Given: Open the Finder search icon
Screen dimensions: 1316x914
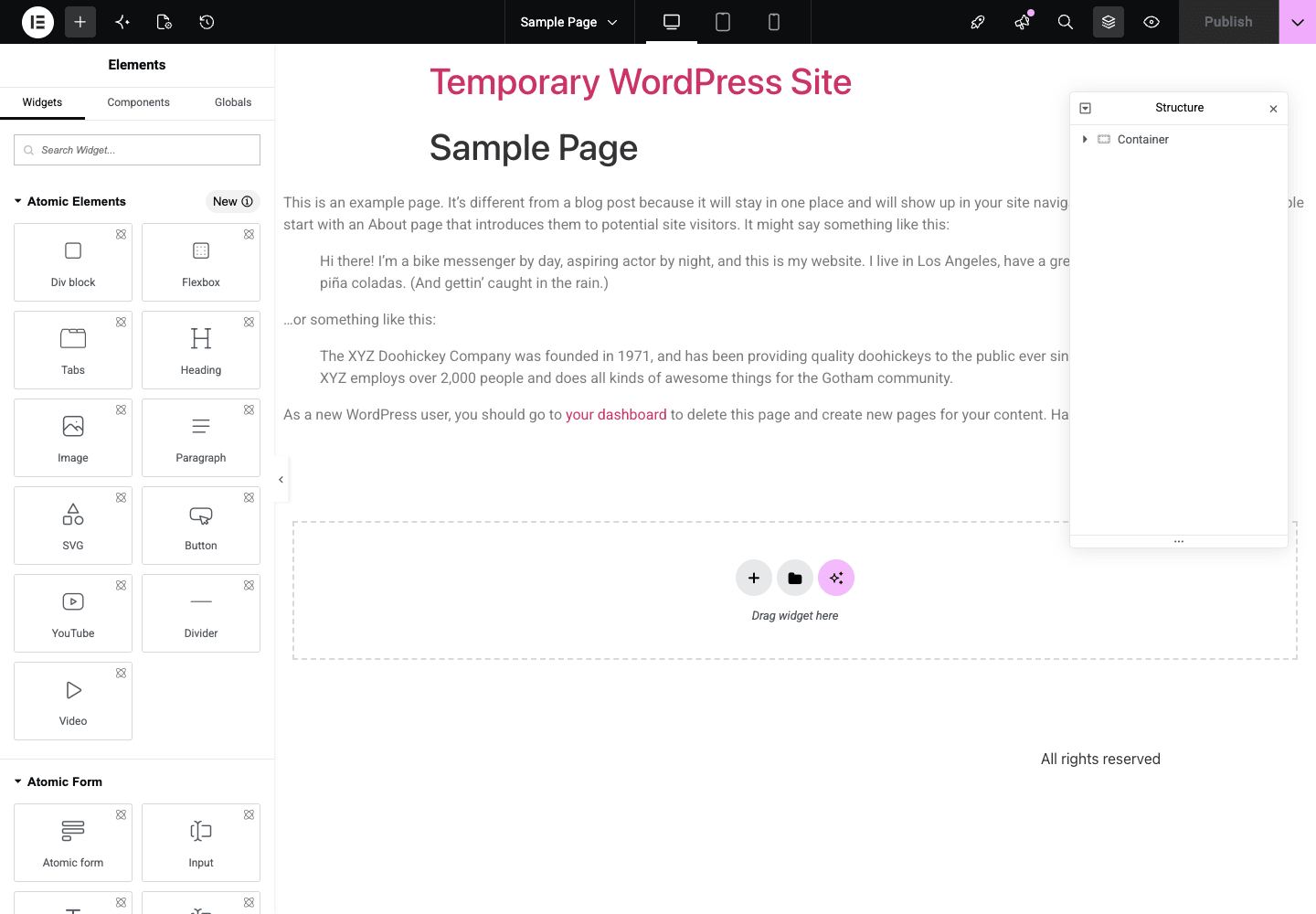Looking at the screenshot, I should (1066, 22).
